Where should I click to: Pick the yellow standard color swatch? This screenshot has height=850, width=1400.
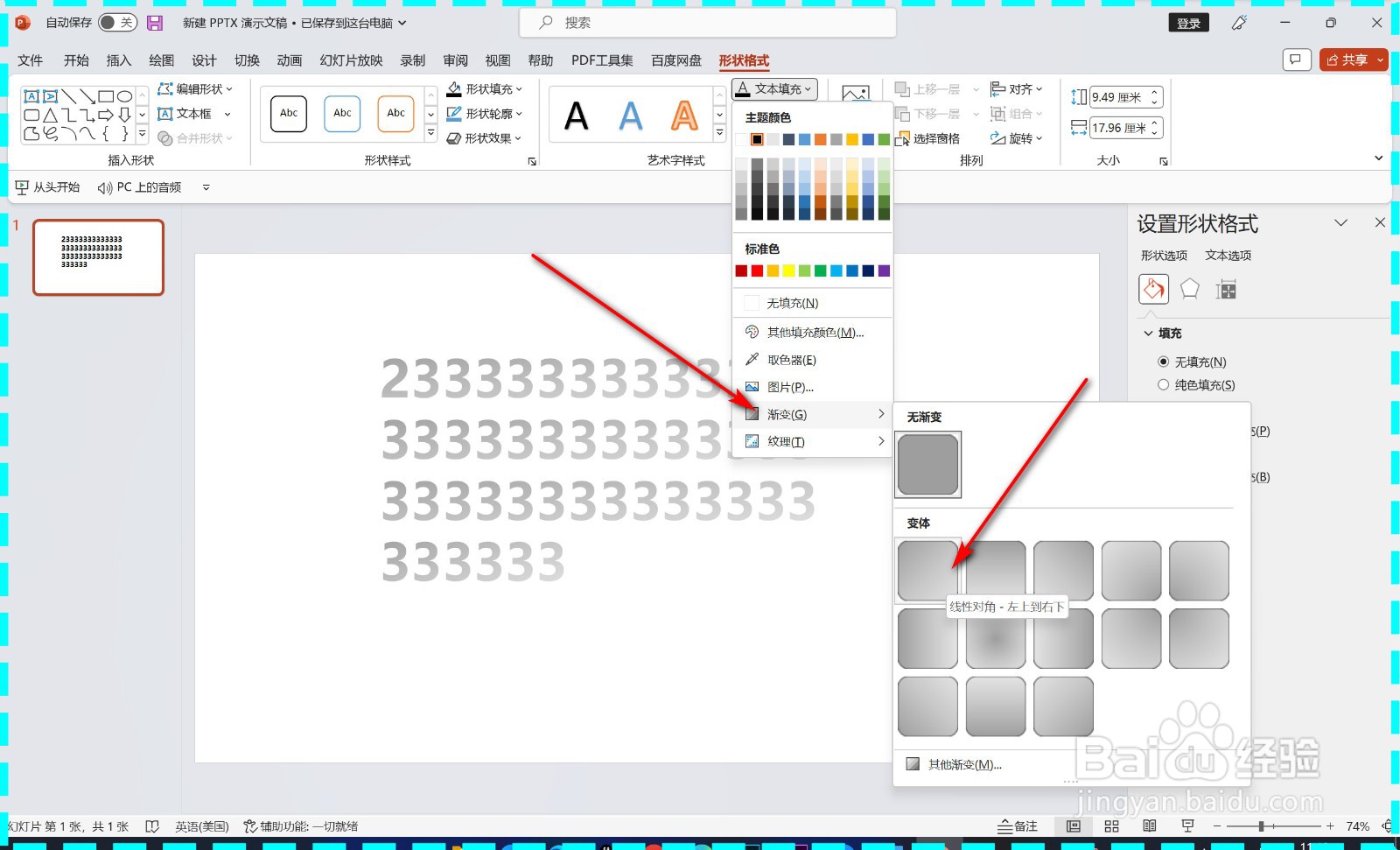pyautogui.click(x=788, y=271)
